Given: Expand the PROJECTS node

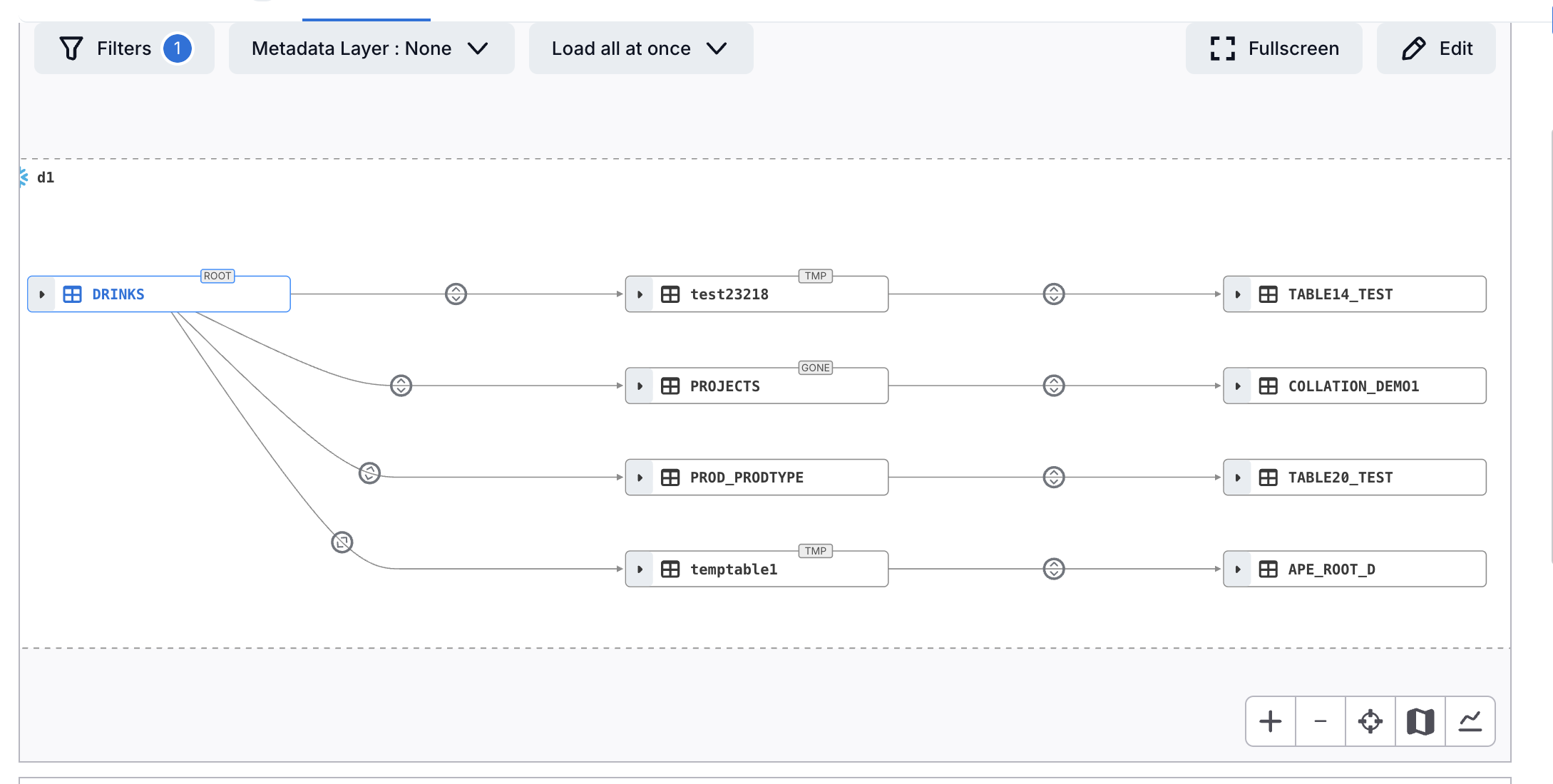Looking at the screenshot, I should click(x=640, y=386).
